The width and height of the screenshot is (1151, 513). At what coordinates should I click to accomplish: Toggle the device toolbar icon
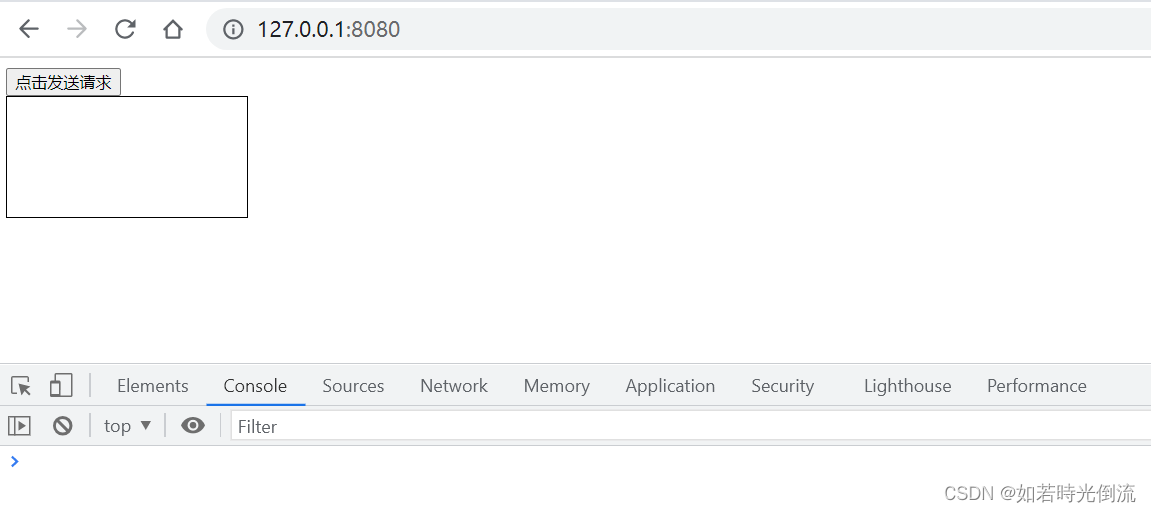tap(61, 385)
